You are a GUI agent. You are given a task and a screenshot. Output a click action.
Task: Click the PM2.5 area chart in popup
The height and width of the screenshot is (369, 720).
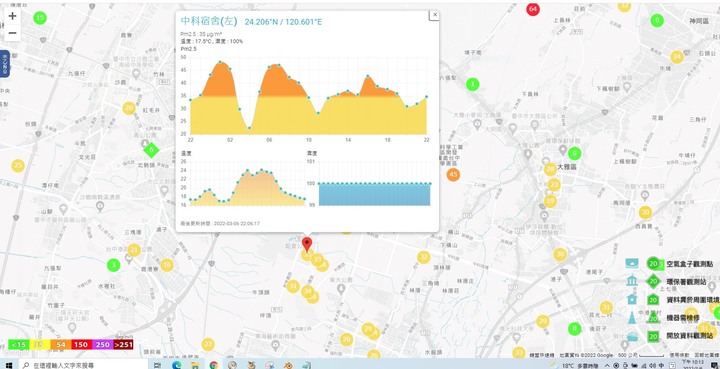point(308,95)
